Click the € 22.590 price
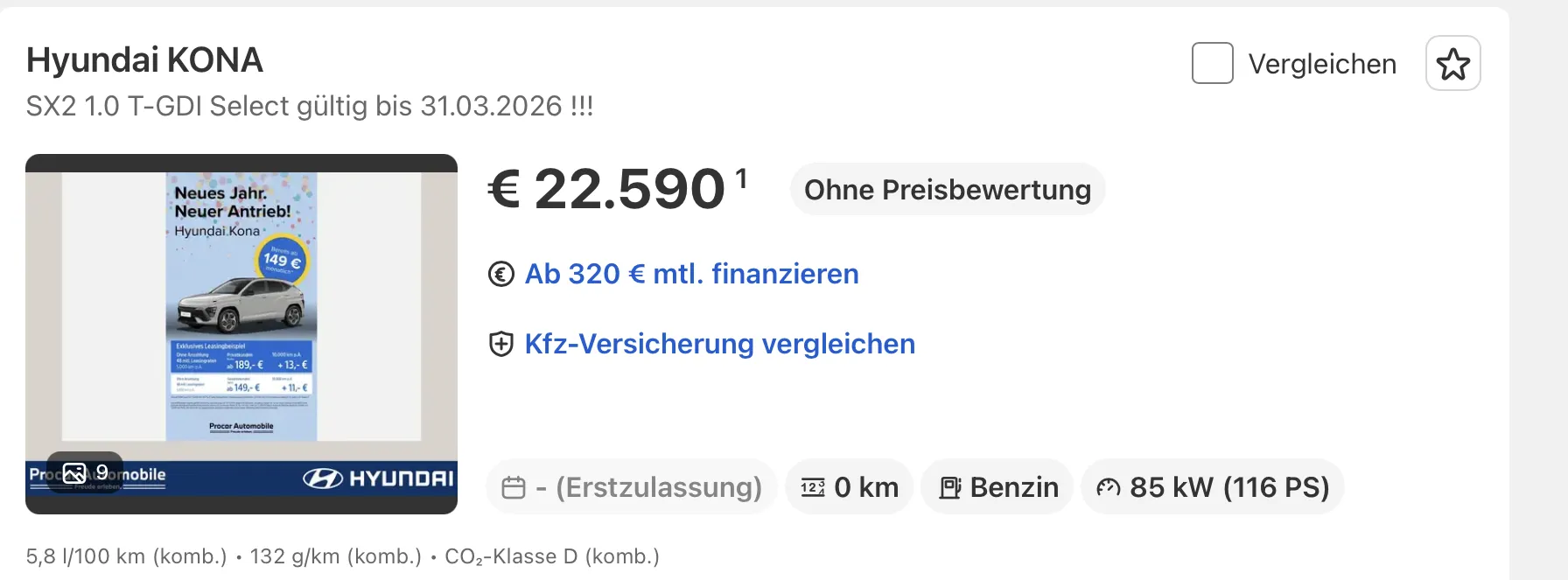The height and width of the screenshot is (580, 1568). pos(607,190)
